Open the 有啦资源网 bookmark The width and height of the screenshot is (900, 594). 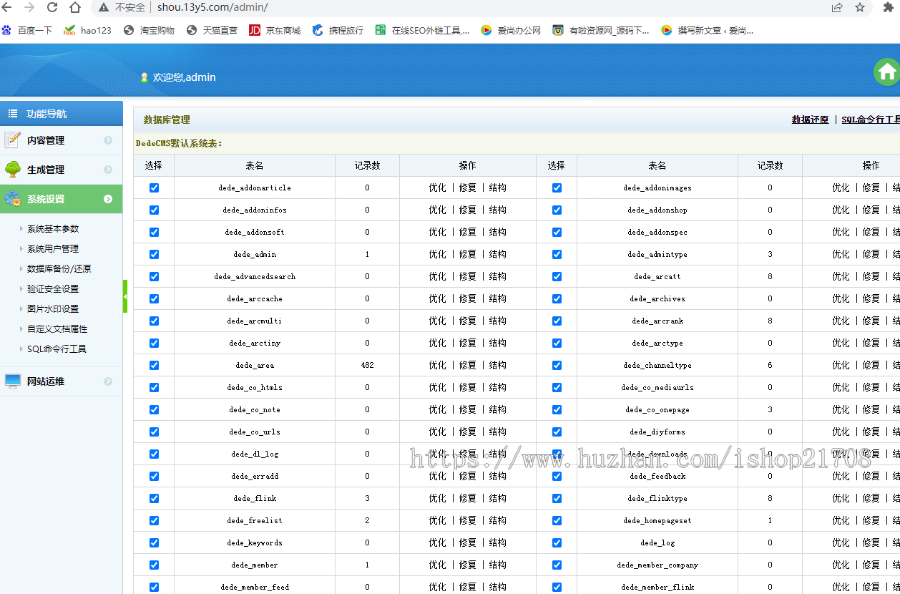click(x=601, y=30)
